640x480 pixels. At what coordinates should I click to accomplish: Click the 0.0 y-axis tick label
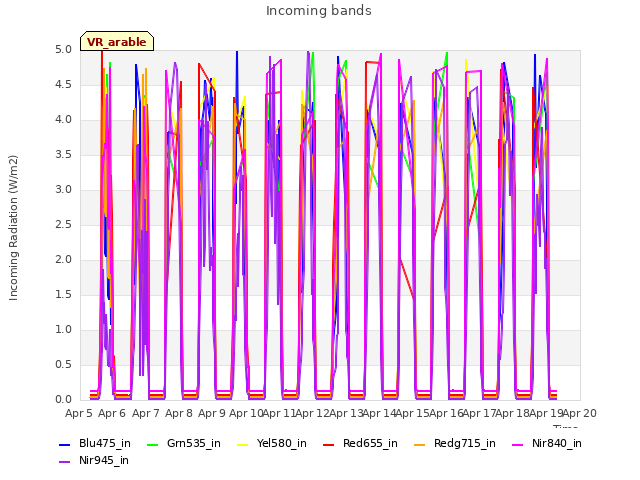coord(63,400)
